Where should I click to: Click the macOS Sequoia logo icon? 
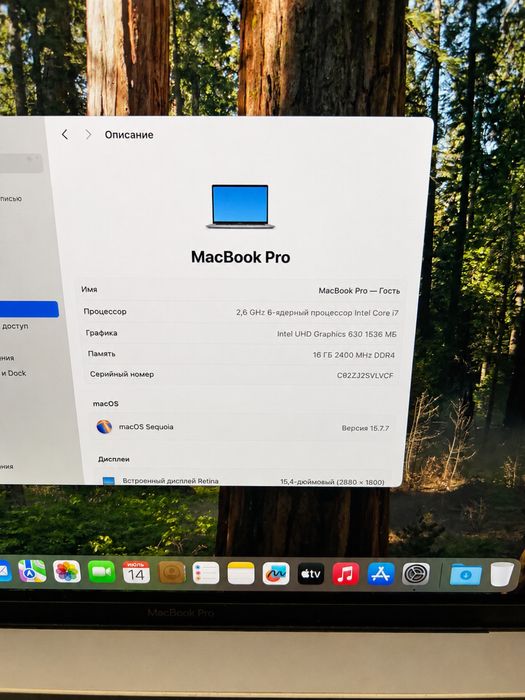point(104,427)
